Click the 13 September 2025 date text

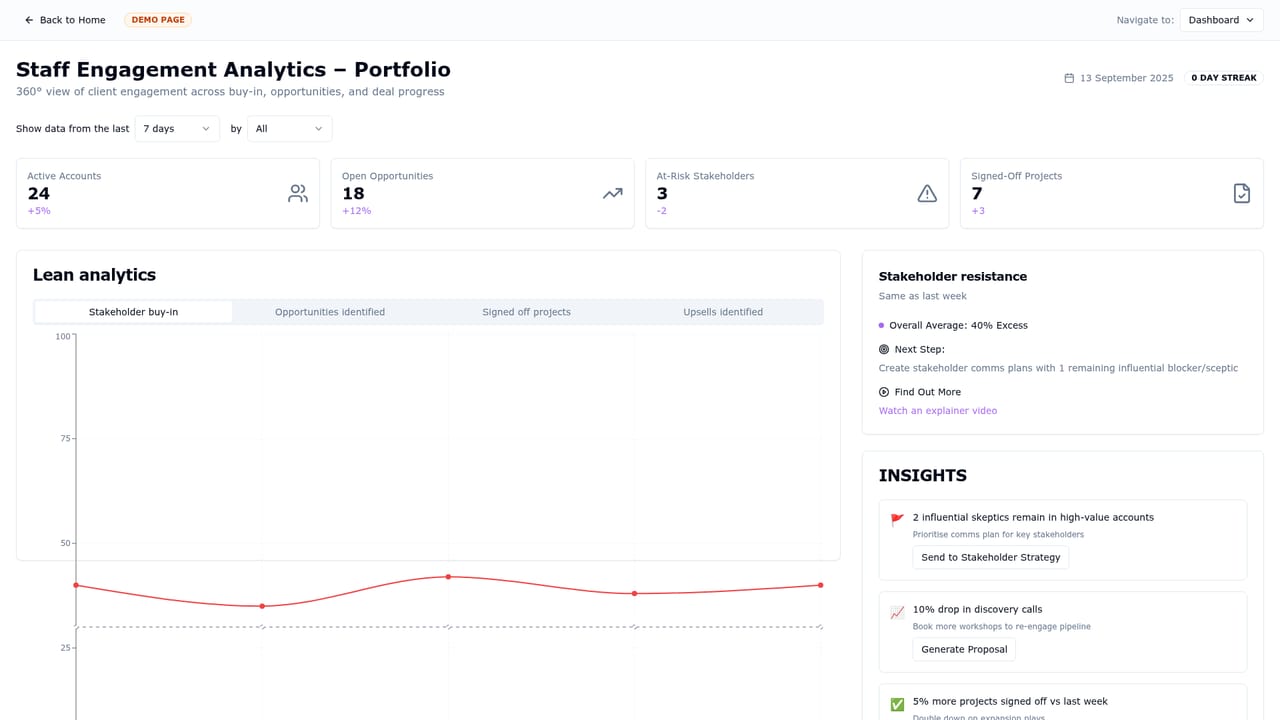pyautogui.click(x=1127, y=78)
